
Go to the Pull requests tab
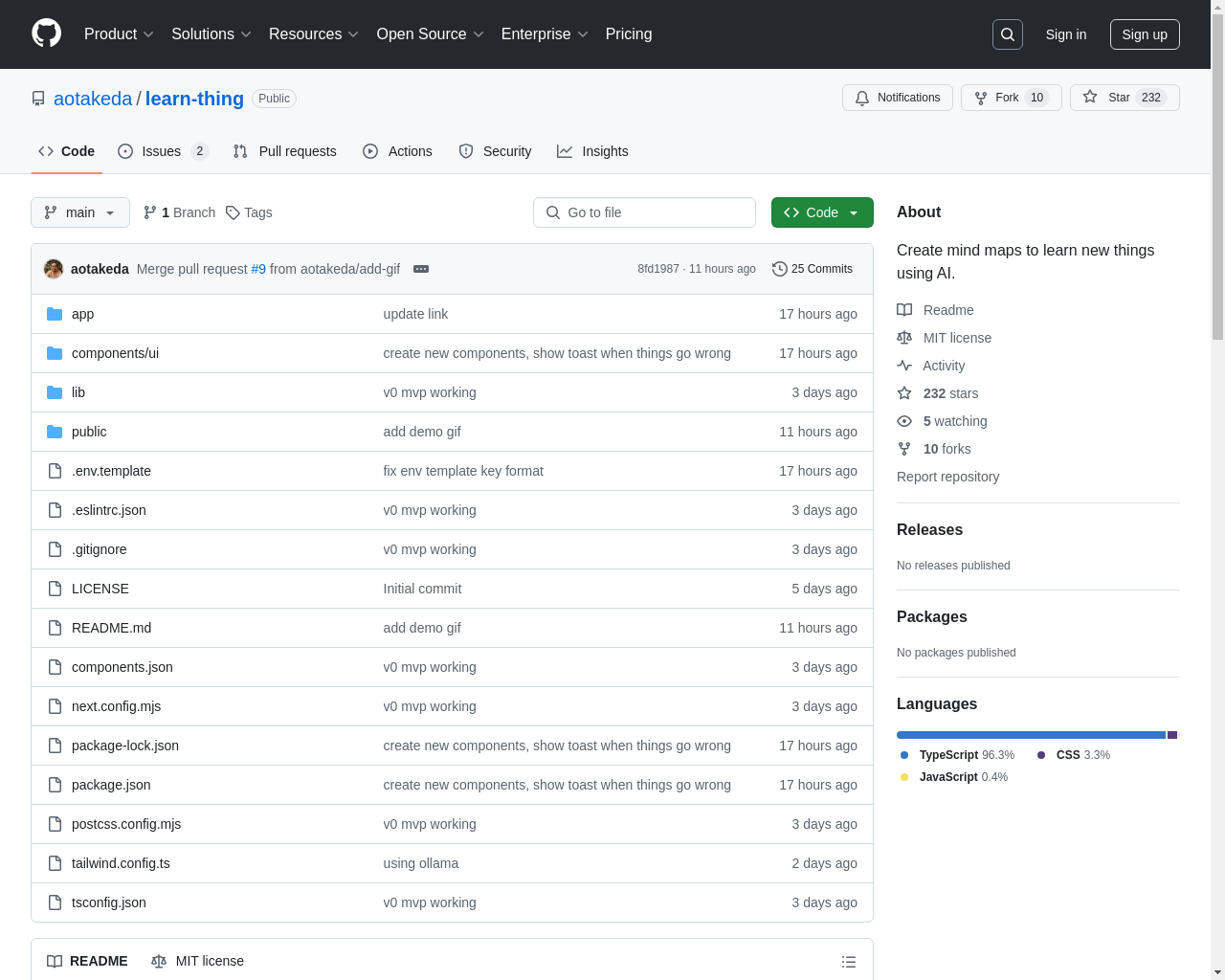[x=285, y=151]
